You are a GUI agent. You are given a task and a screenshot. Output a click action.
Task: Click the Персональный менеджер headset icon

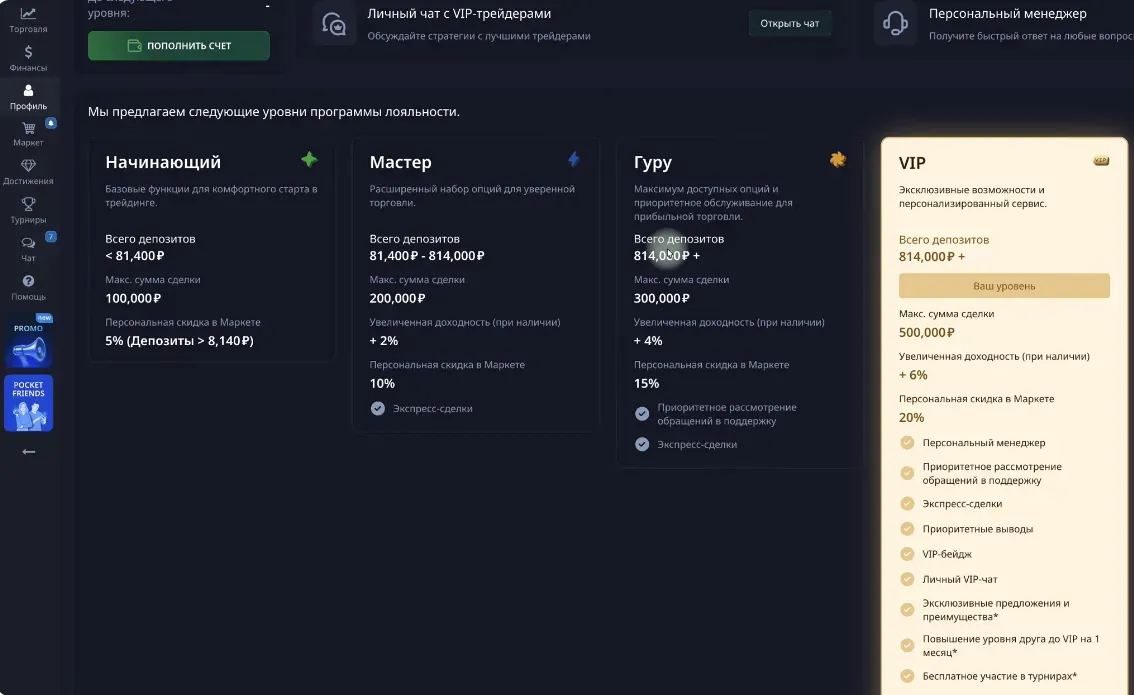(897, 24)
